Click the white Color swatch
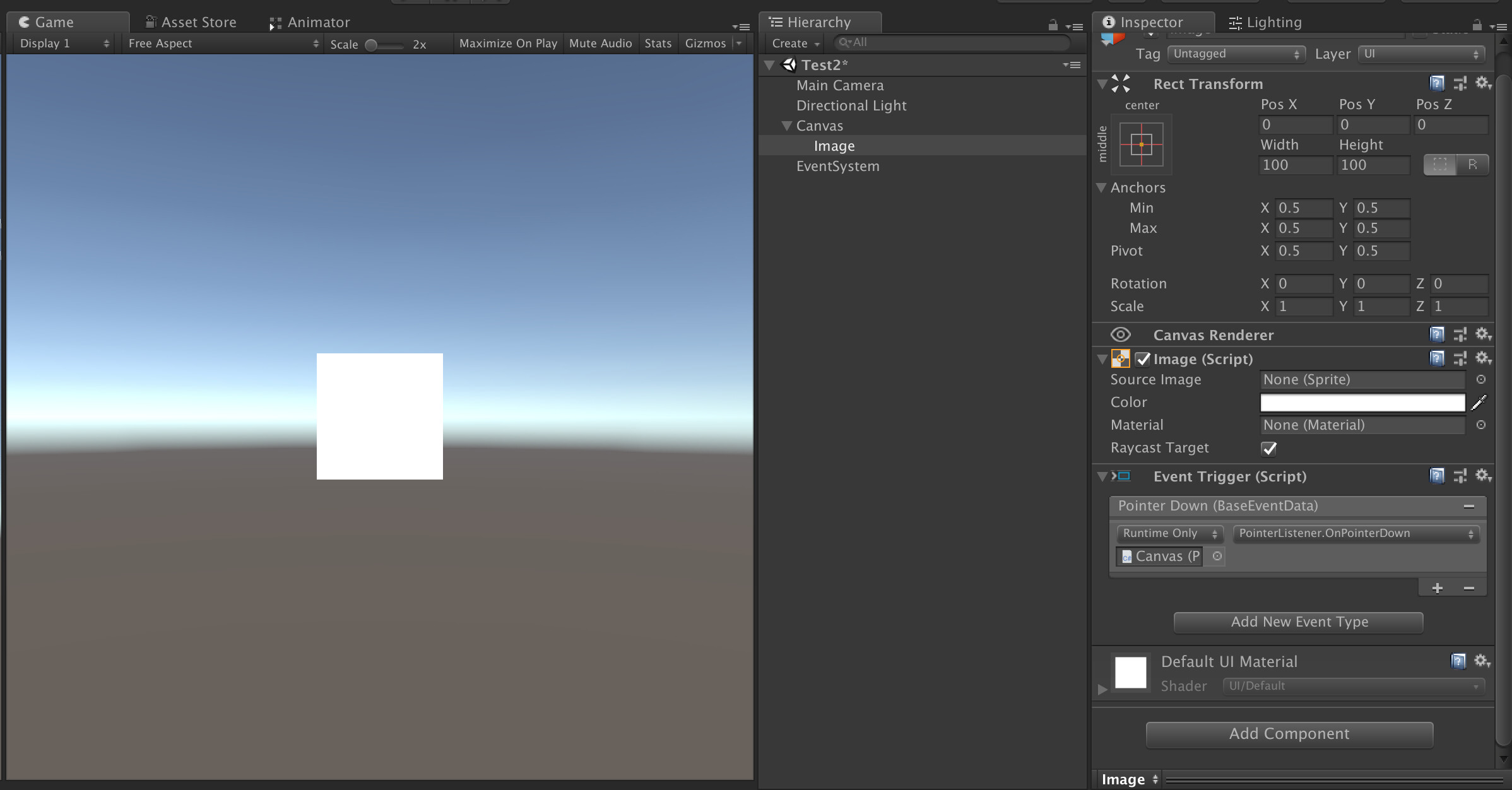Screen dimensions: 1512x790 (x=1361, y=403)
